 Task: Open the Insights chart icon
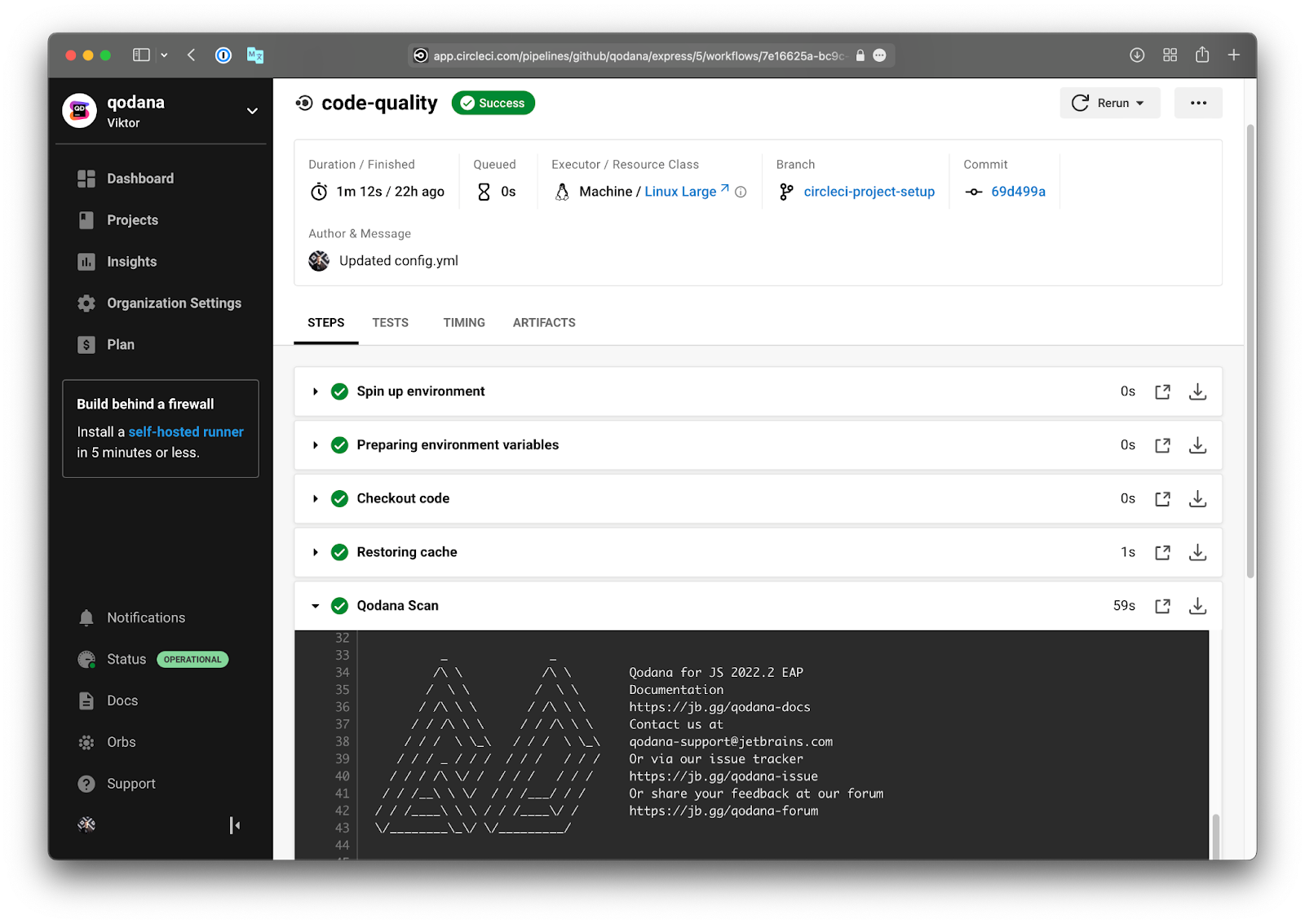pos(86,262)
